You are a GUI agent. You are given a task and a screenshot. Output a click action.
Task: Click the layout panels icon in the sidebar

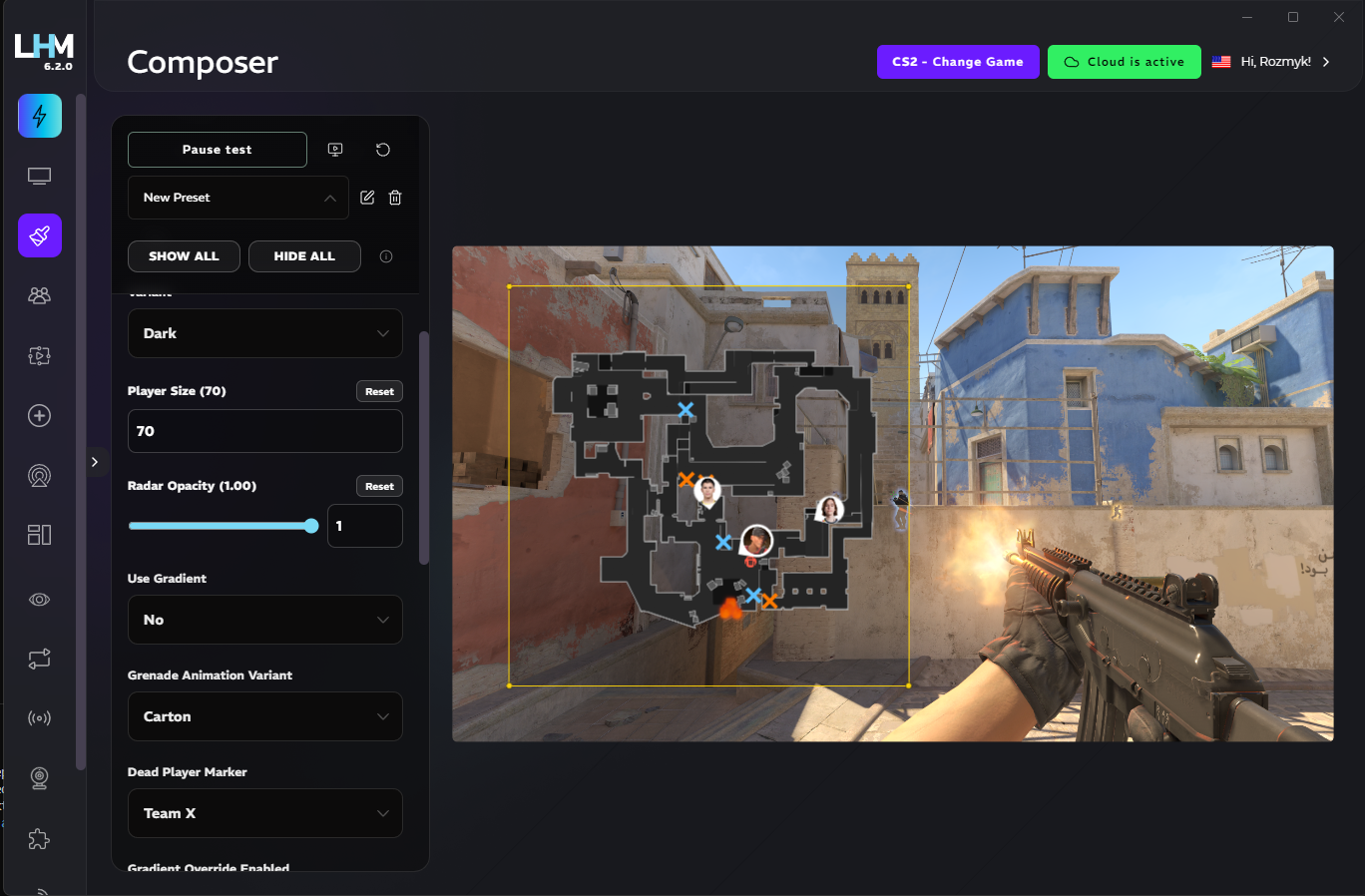click(40, 534)
